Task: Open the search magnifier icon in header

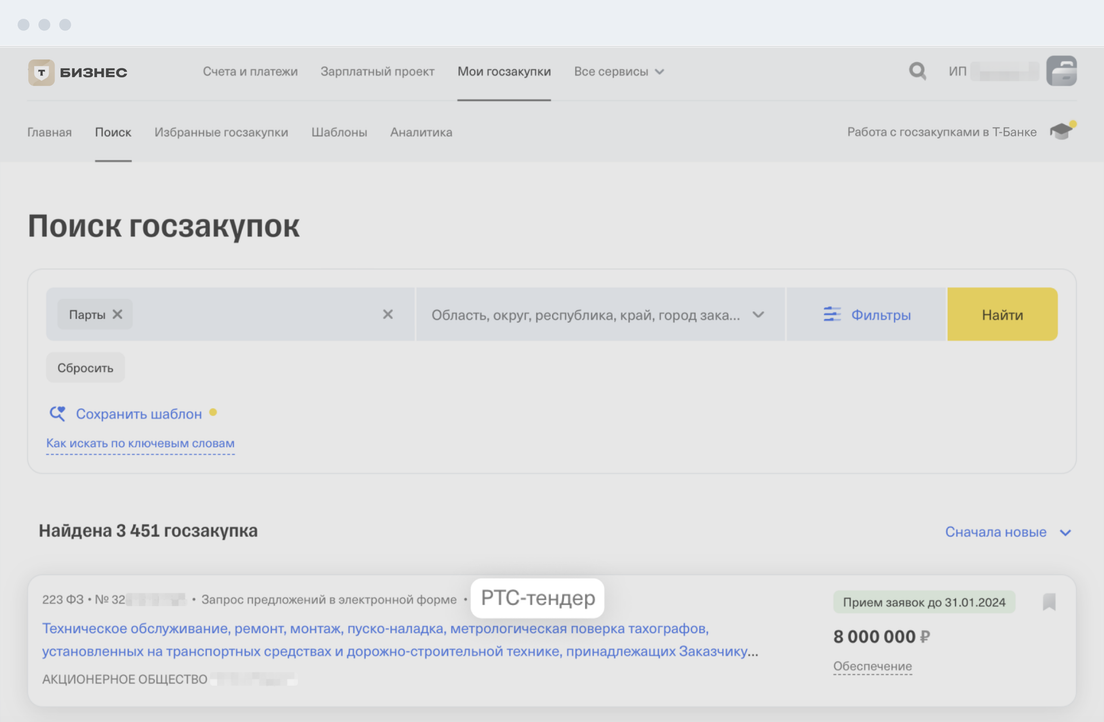Action: pyautogui.click(x=917, y=71)
